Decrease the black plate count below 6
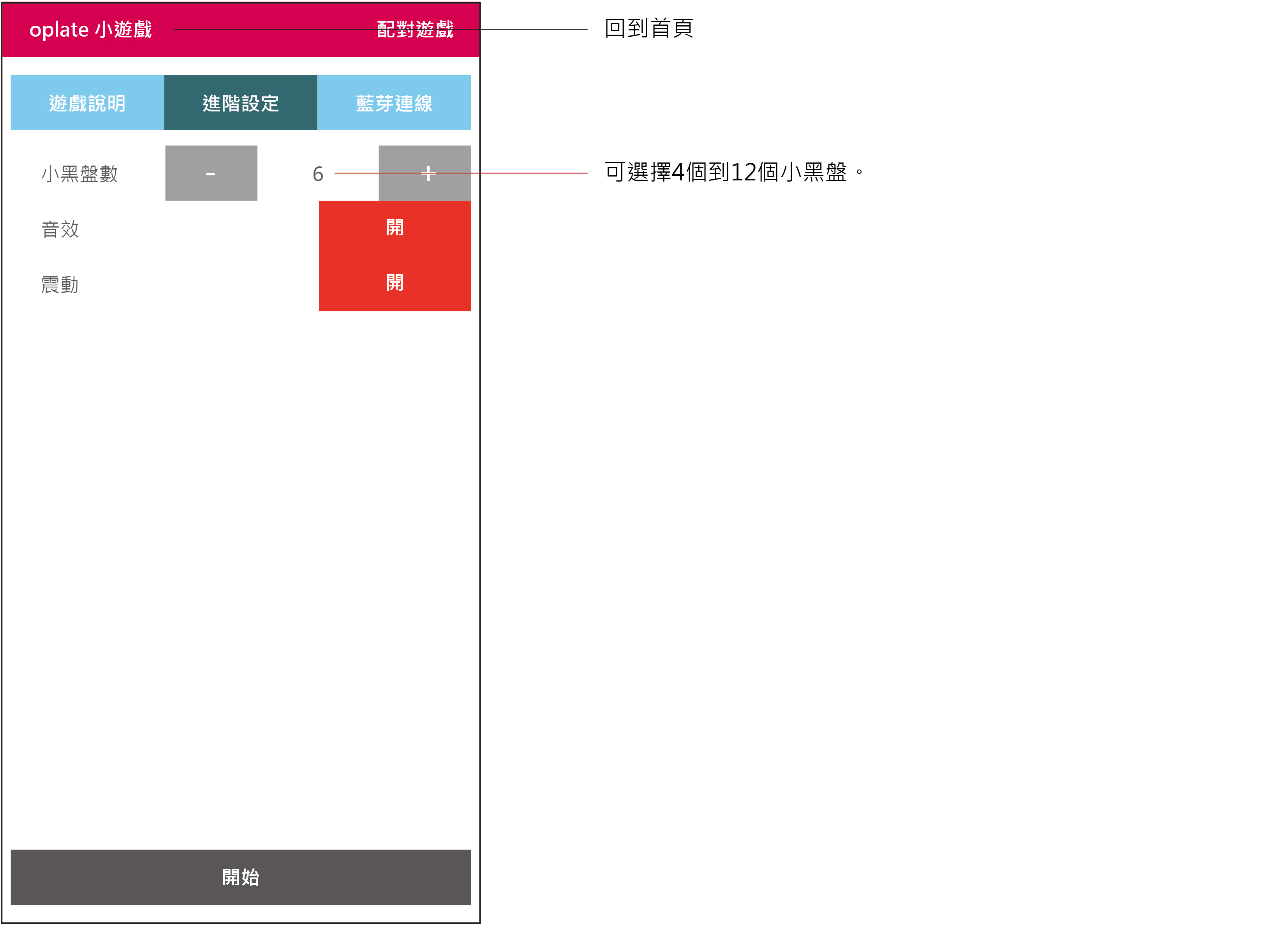This screenshot has height=925, width=1288. pyautogui.click(x=211, y=173)
